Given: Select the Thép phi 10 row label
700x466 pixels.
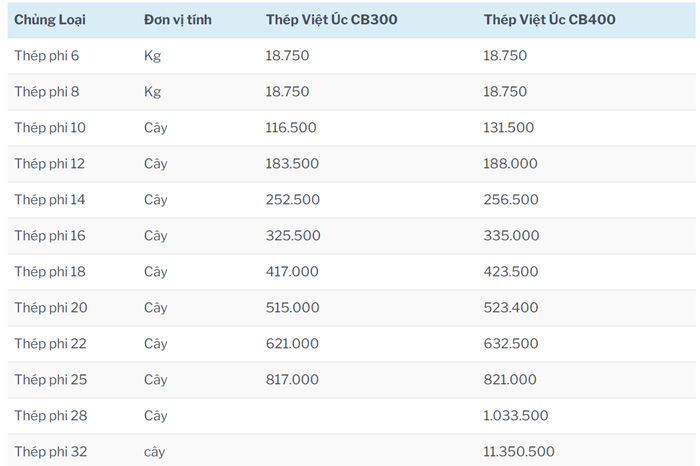Looking at the screenshot, I should (x=50, y=128).
